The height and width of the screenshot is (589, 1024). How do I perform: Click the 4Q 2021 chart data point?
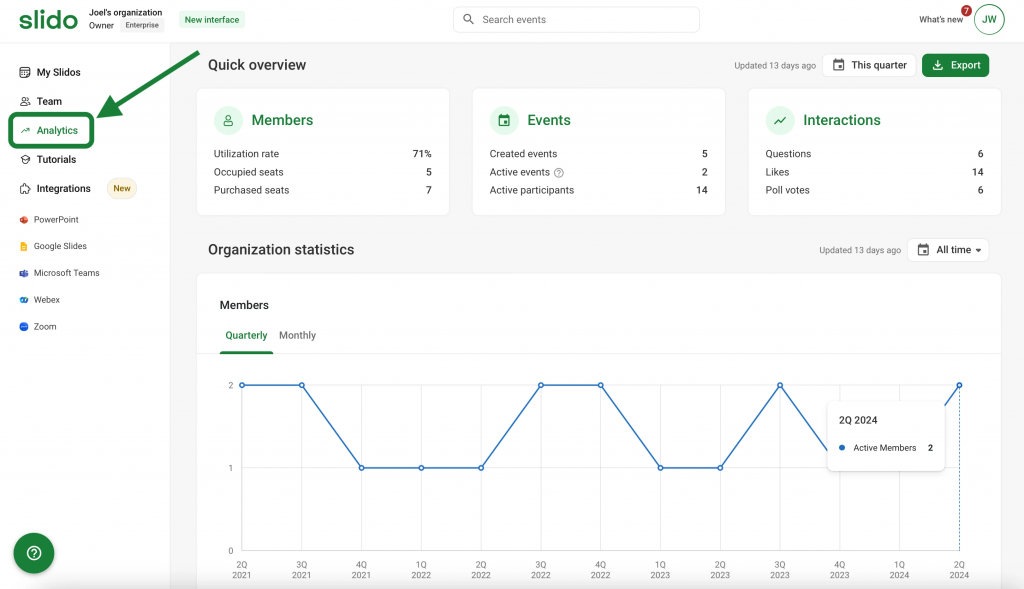(x=361, y=468)
